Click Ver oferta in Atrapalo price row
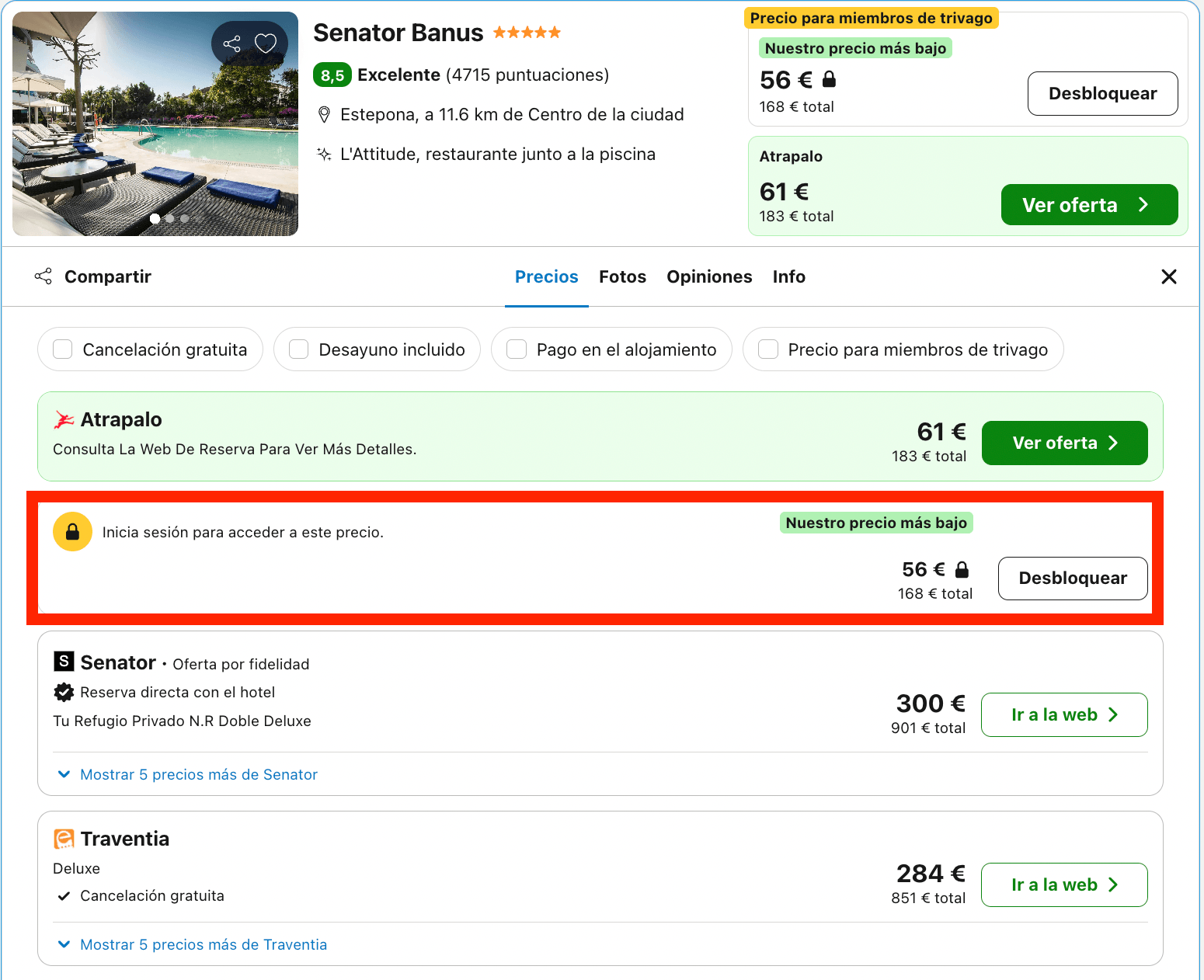1204x980 pixels. pyautogui.click(x=1064, y=443)
